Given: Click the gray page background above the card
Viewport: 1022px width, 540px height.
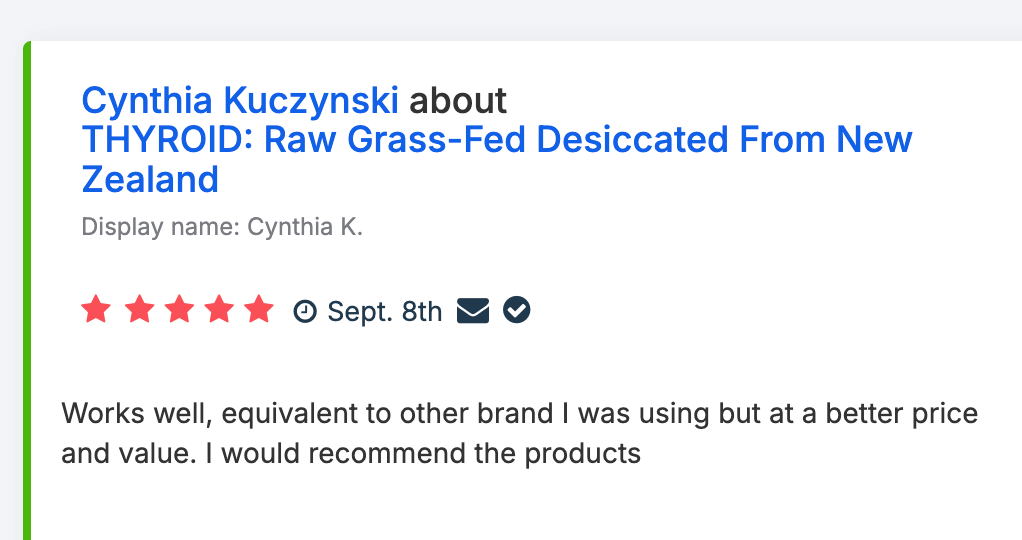Looking at the screenshot, I should pyautogui.click(x=500, y=18).
